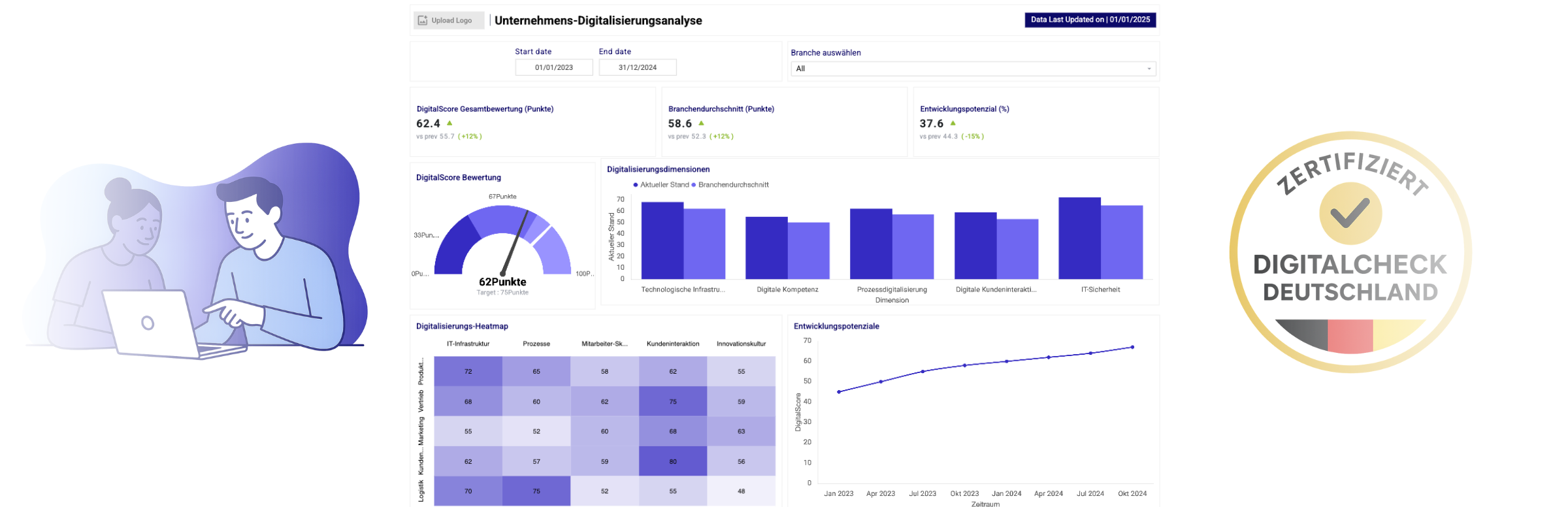
Task: Click the Zertifiziert checkmark badge icon
Action: coord(1350,213)
